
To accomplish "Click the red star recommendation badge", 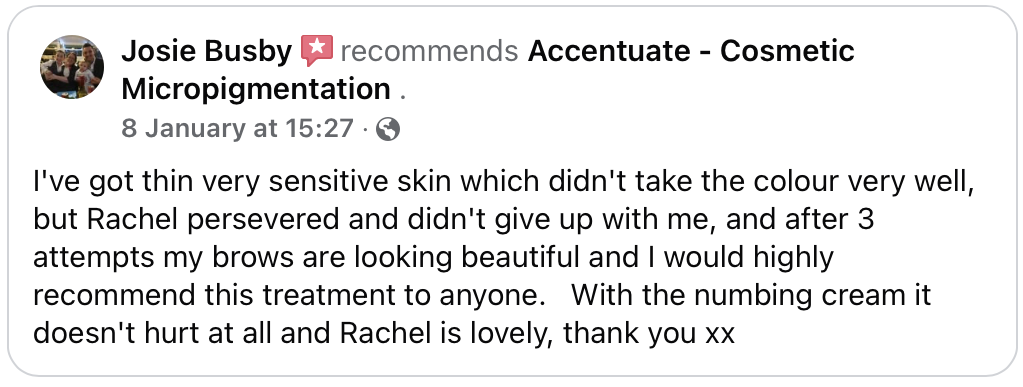I will [x=316, y=51].
